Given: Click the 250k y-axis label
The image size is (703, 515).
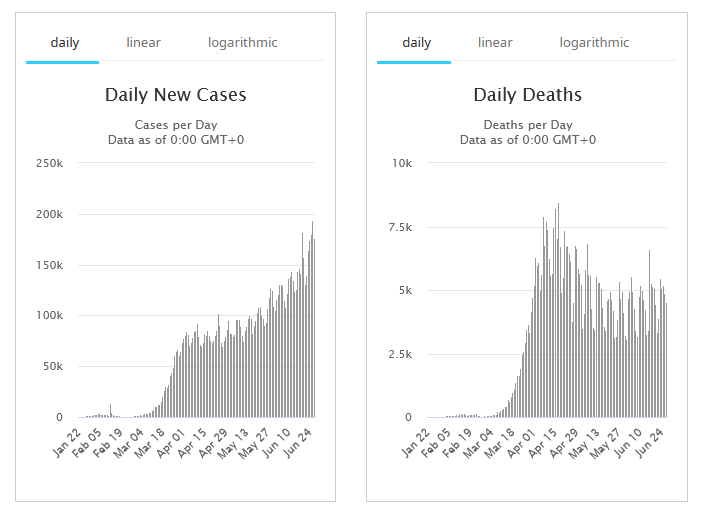Looking at the screenshot, I should (48, 163).
